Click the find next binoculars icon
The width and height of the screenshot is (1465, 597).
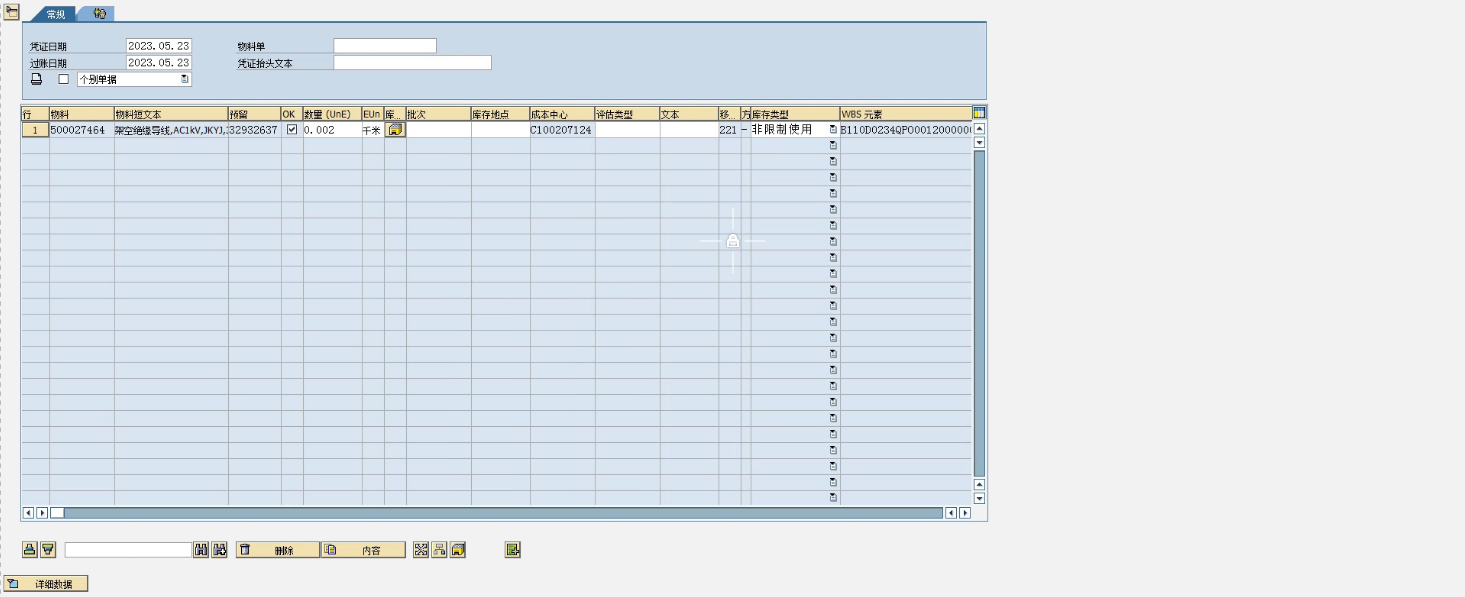coord(219,550)
